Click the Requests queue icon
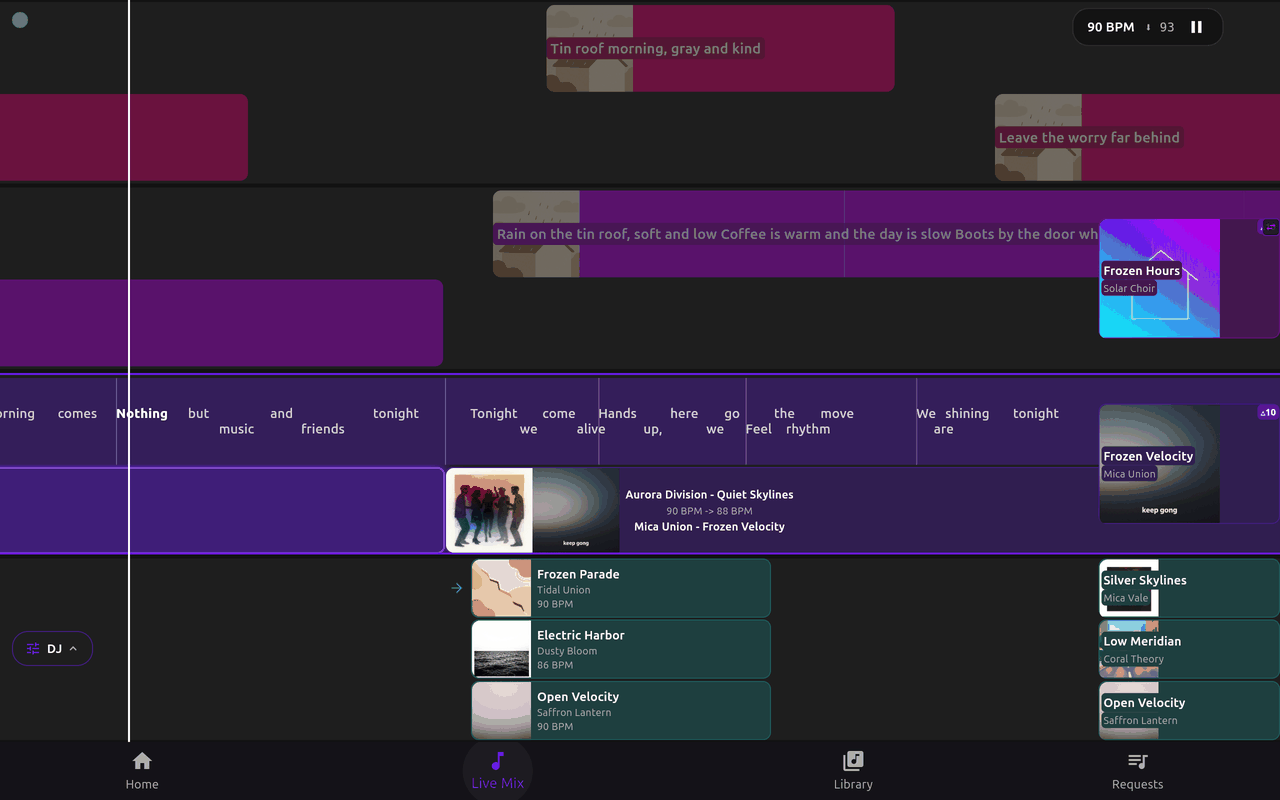This screenshot has height=800, width=1280. [1138, 761]
